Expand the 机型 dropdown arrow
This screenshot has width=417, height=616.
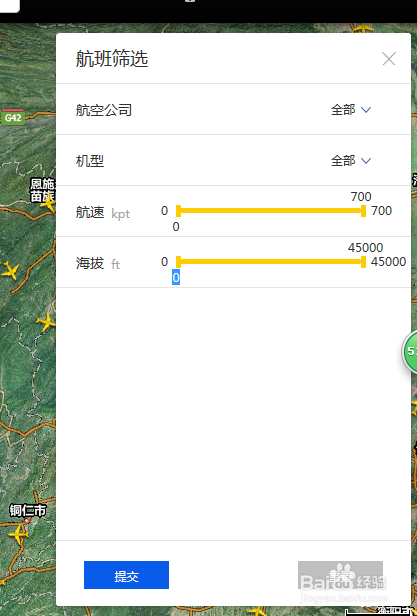click(x=366, y=160)
